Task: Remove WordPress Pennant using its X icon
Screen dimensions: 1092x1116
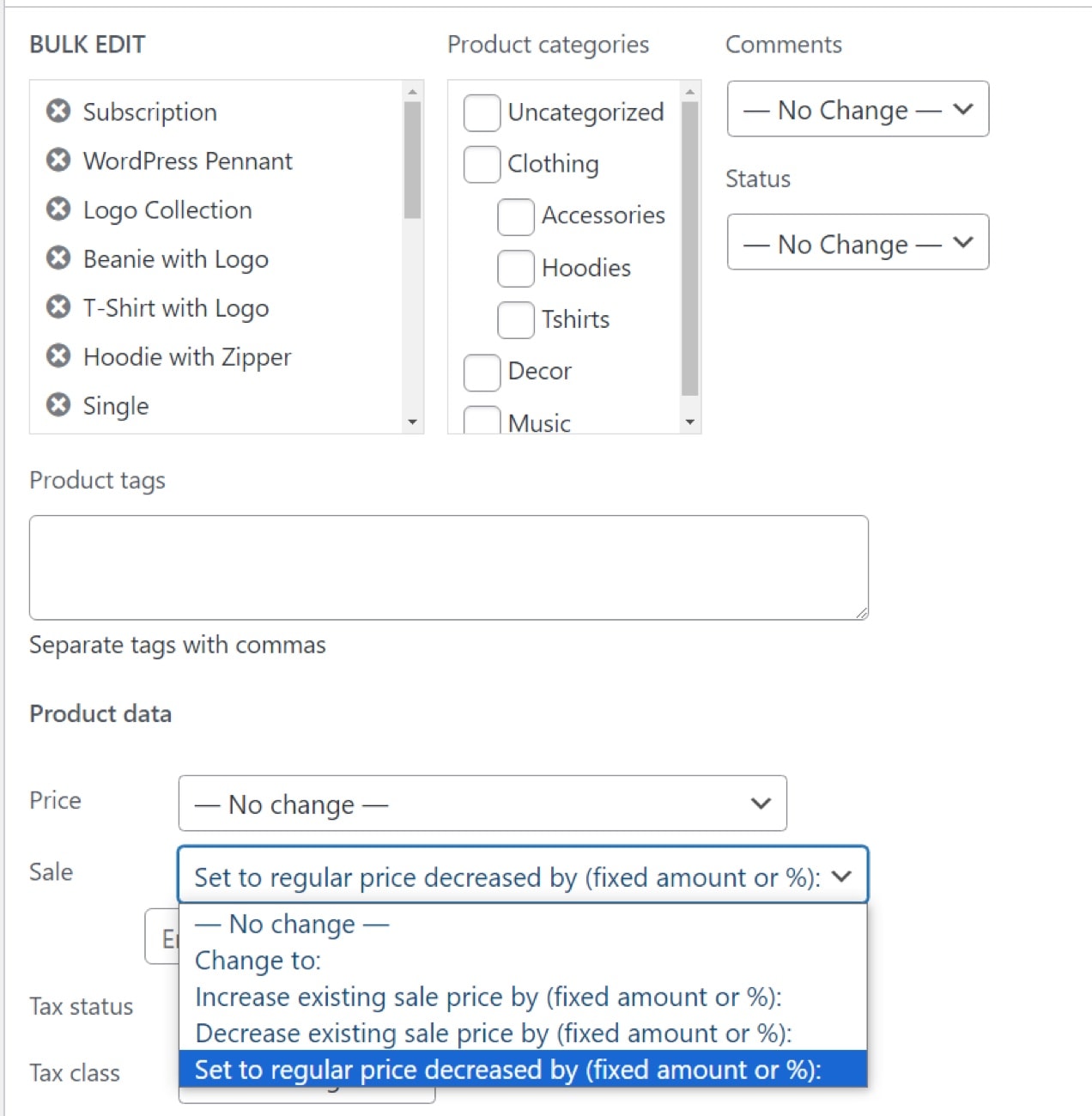Action: click(58, 161)
